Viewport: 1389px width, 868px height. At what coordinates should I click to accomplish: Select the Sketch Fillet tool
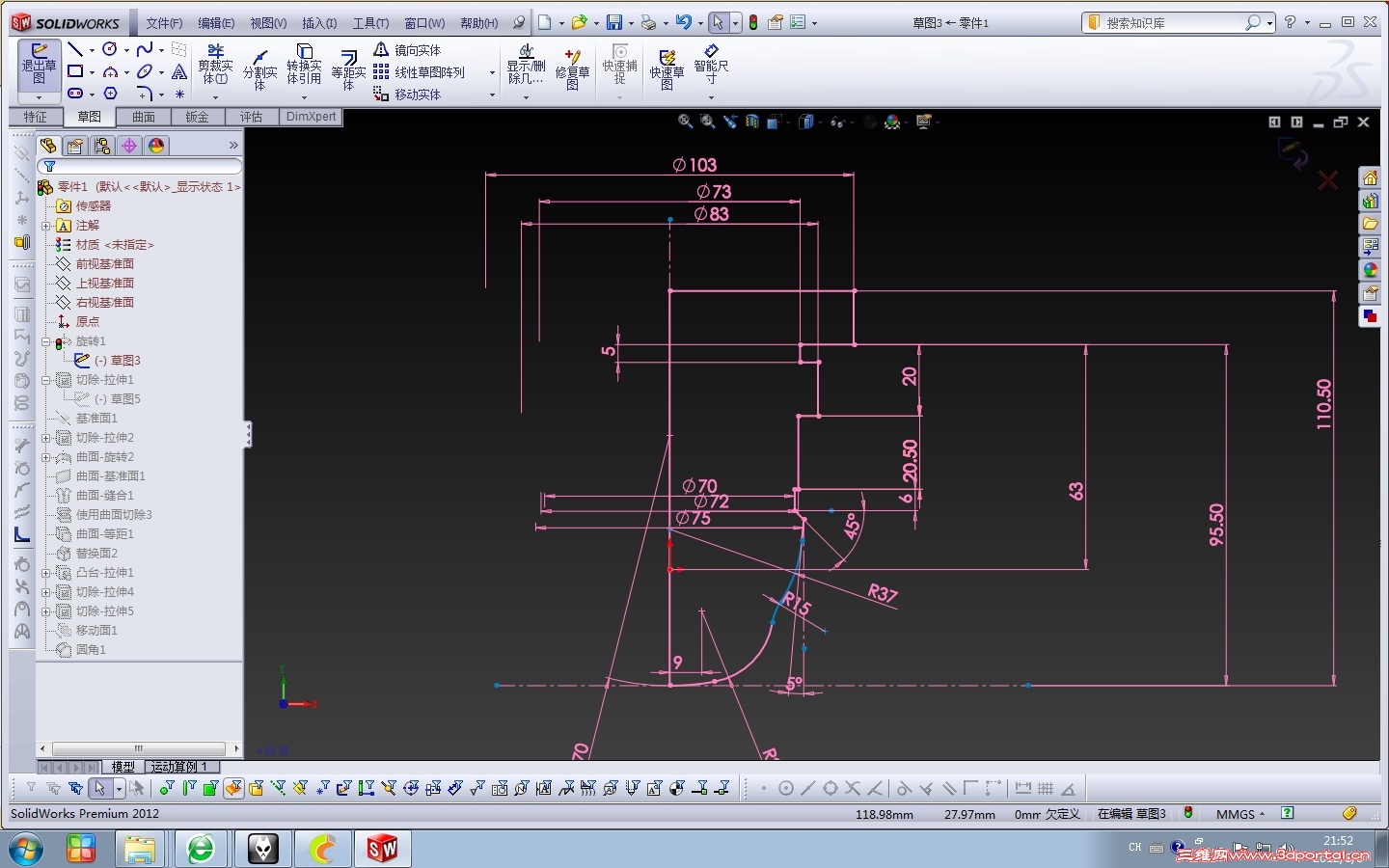[145, 94]
